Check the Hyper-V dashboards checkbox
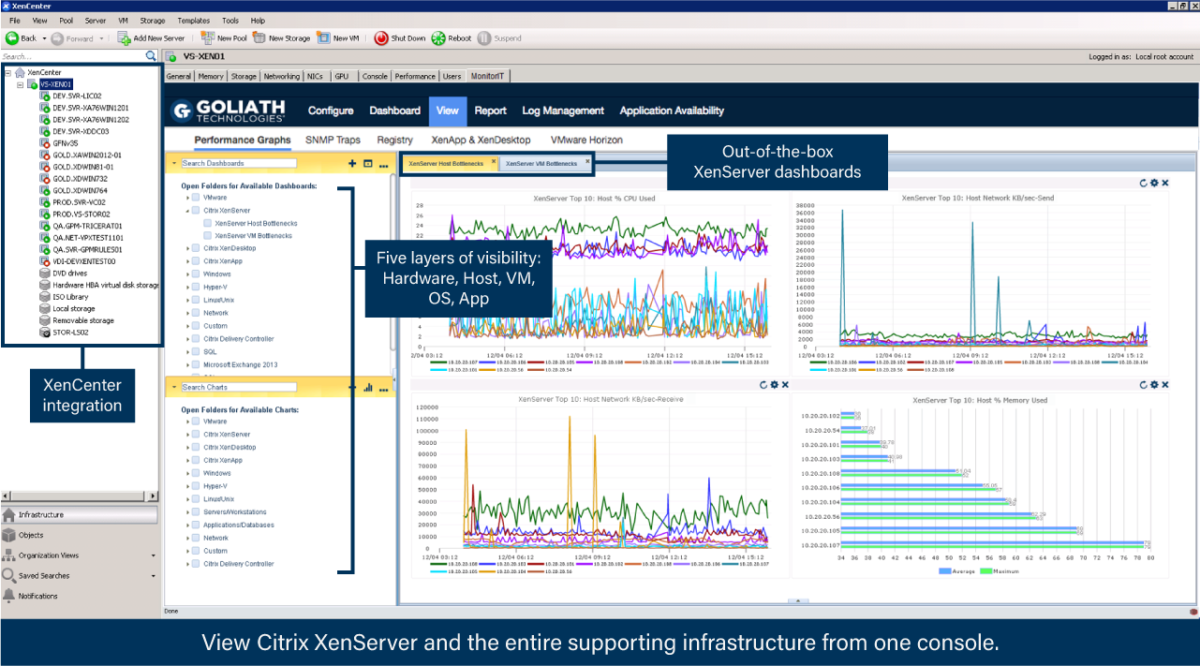The height and width of the screenshot is (666, 1200). (x=196, y=287)
